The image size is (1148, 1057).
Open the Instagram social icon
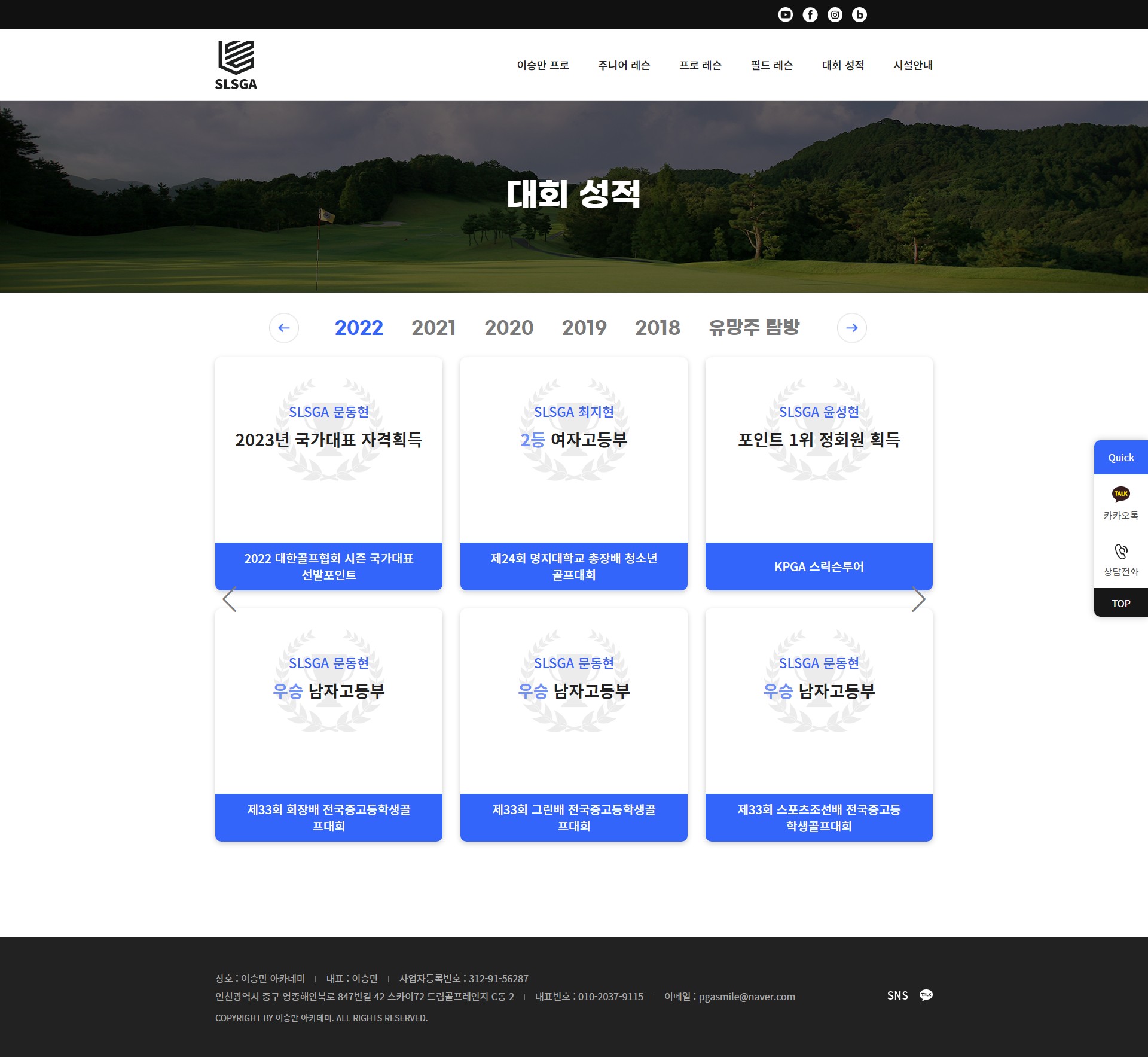(x=835, y=14)
